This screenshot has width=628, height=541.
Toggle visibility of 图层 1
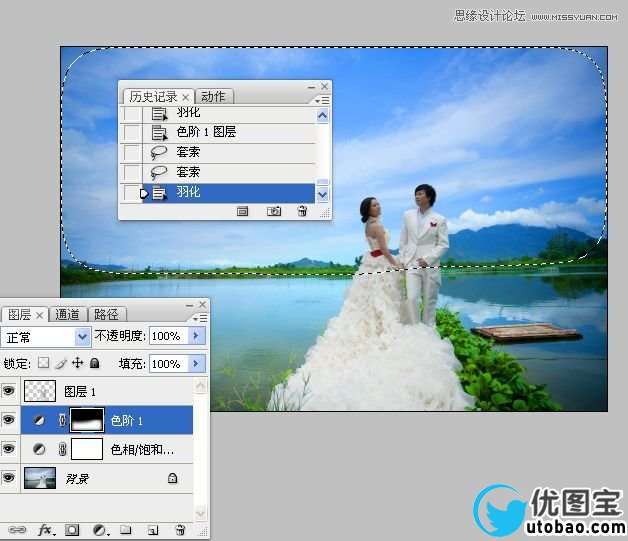(9, 390)
